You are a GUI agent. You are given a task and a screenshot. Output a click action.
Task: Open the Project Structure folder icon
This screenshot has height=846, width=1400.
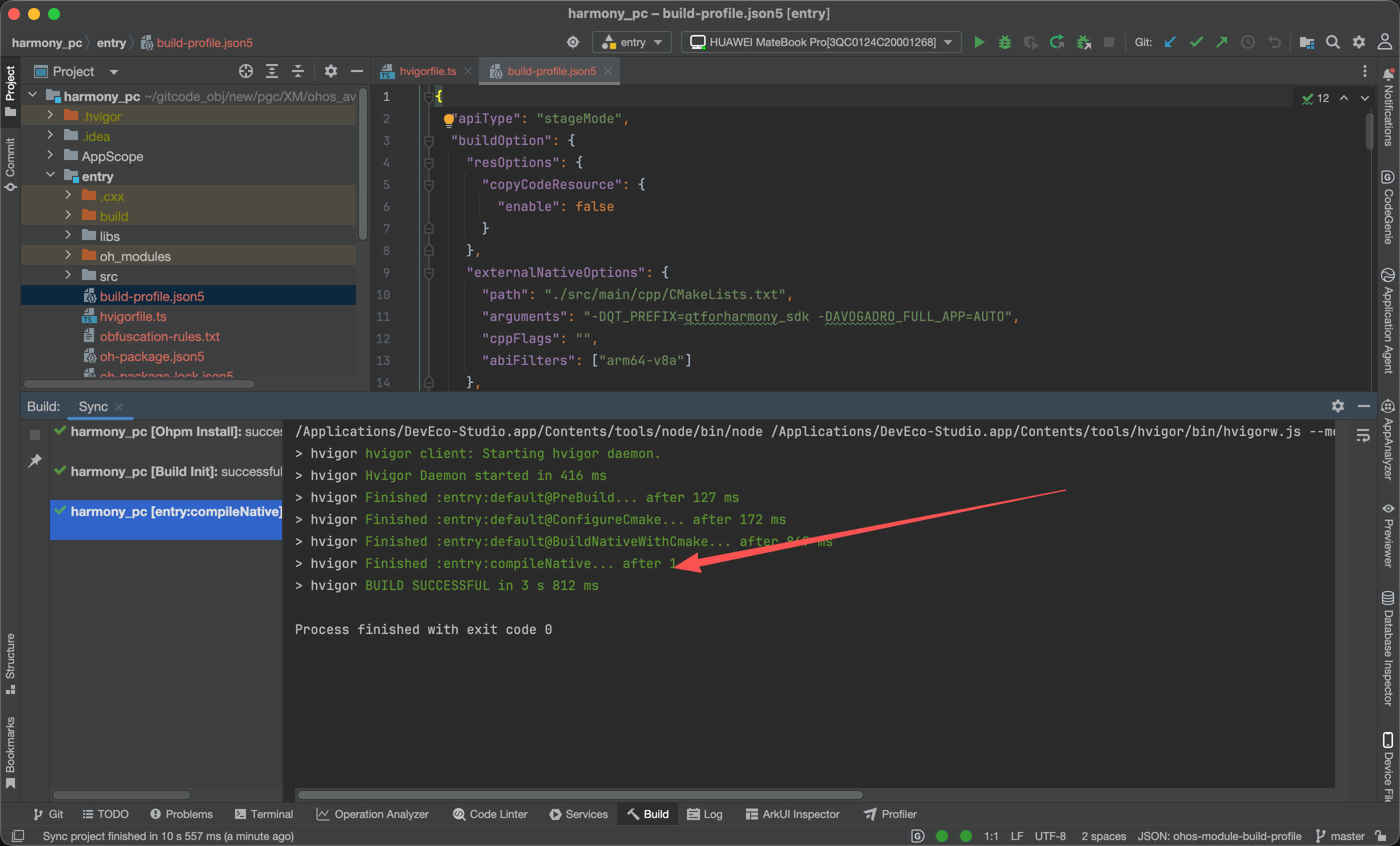[x=1306, y=42]
